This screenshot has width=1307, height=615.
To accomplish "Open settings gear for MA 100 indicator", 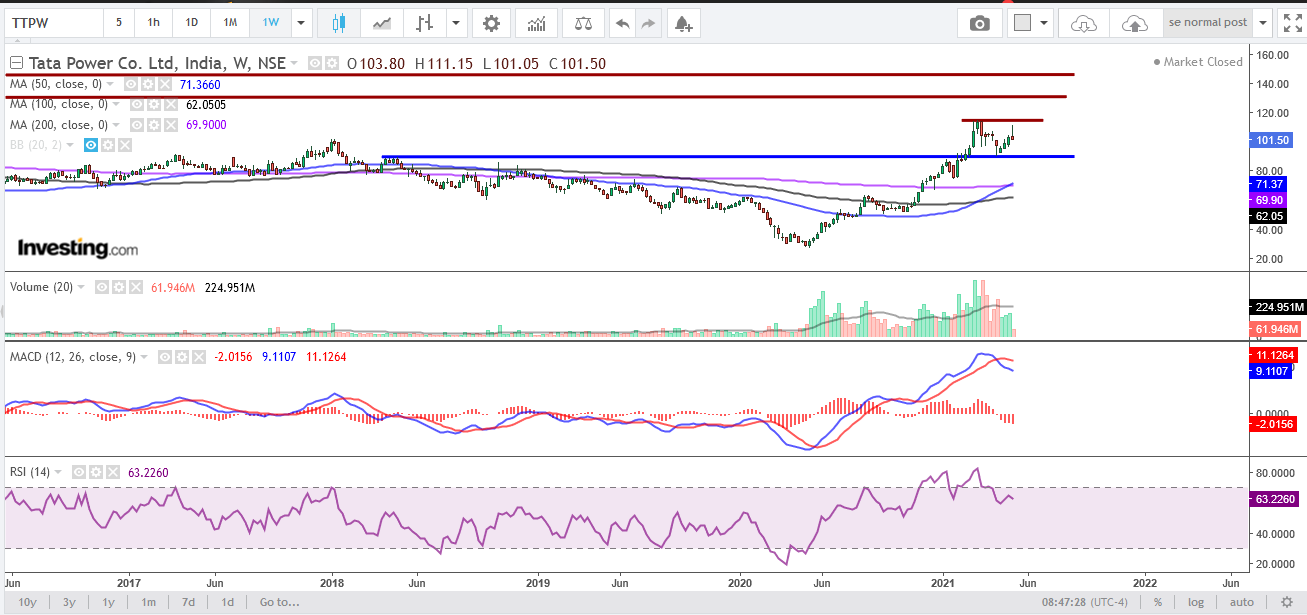I will click(153, 104).
